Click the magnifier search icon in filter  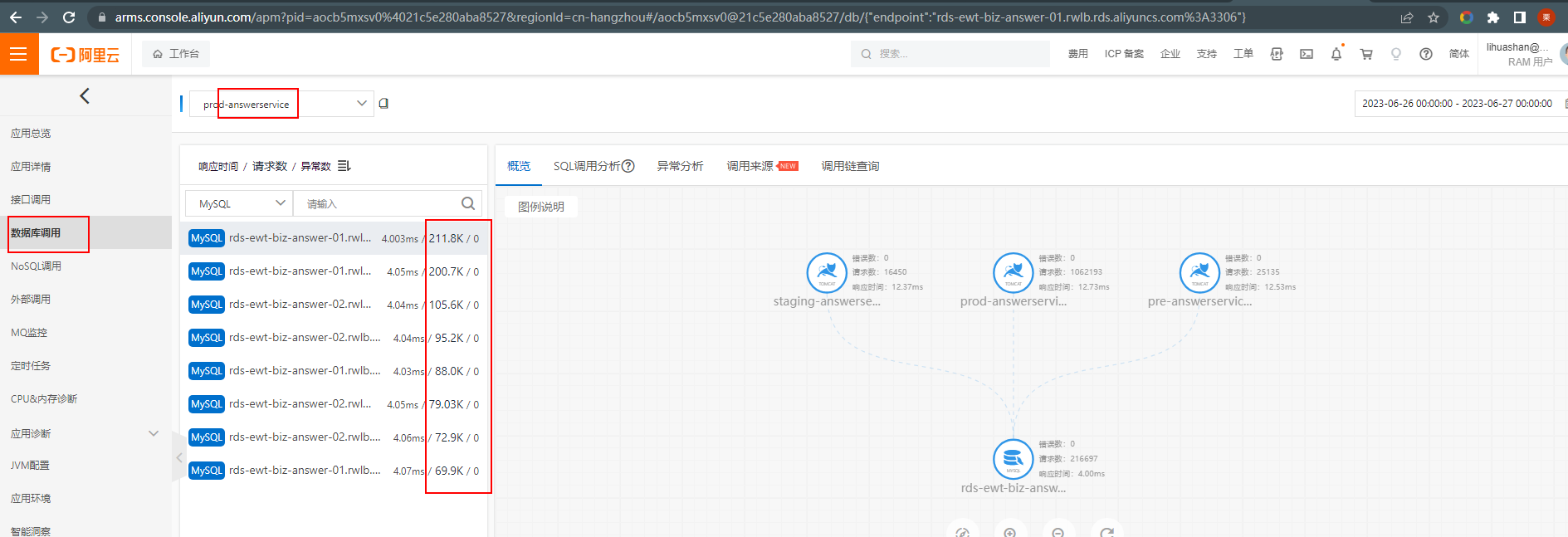[468, 203]
